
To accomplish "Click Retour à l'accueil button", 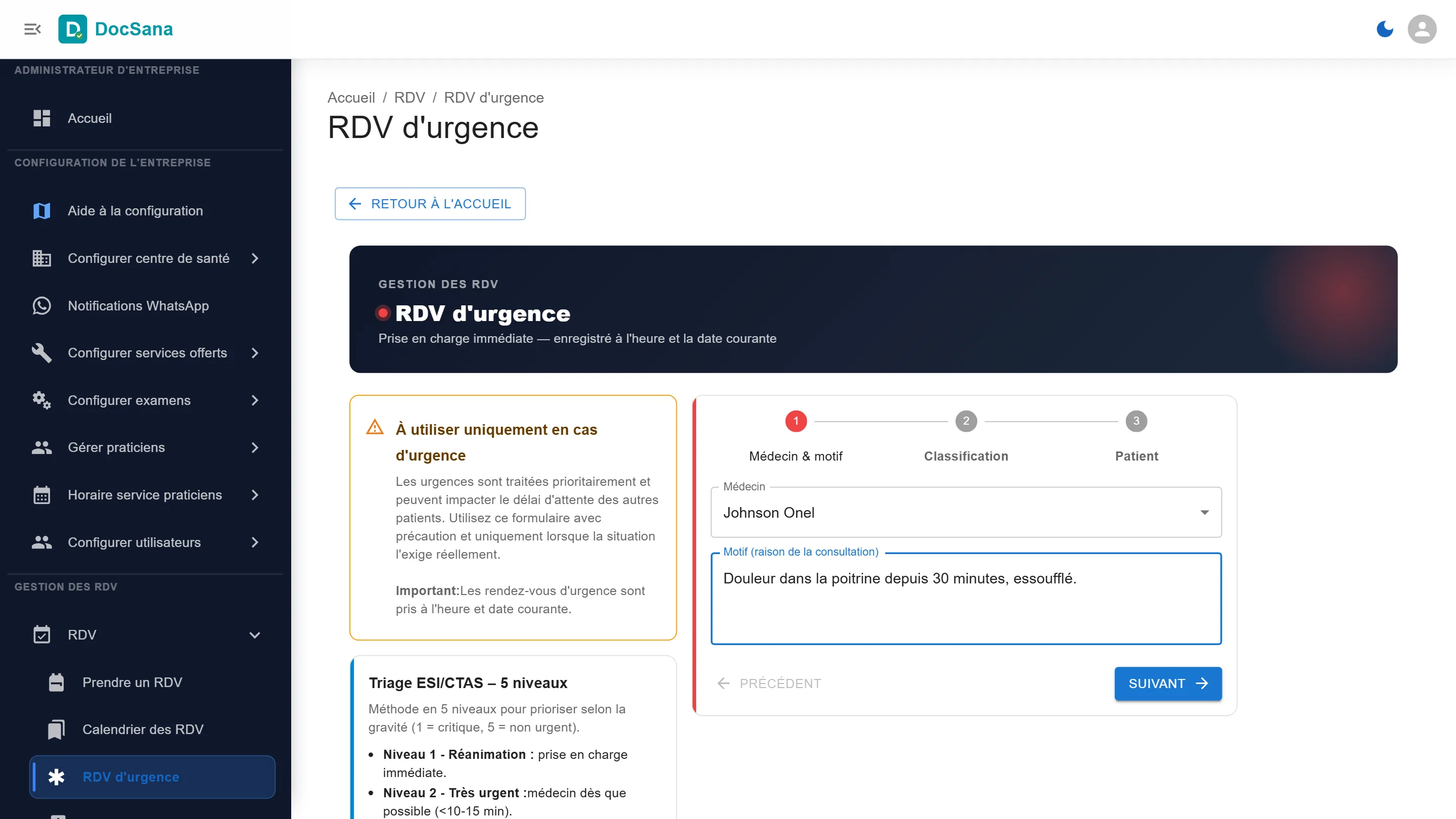I will pos(430,203).
